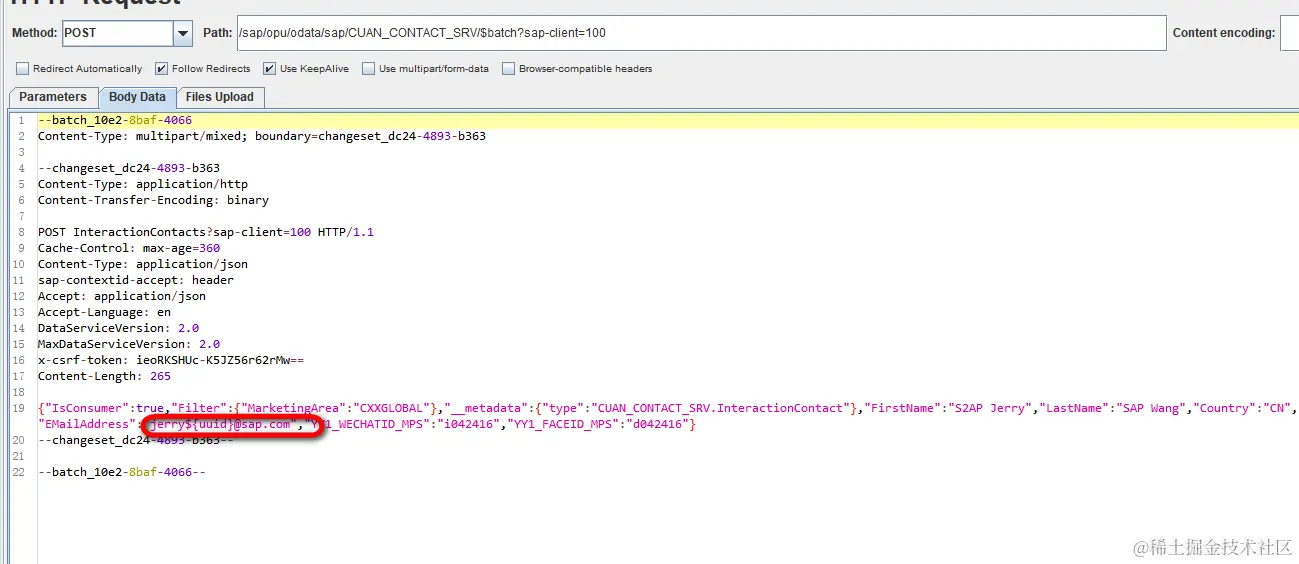Click the jerry${uuid}@sap.com email value

(220, 425)
